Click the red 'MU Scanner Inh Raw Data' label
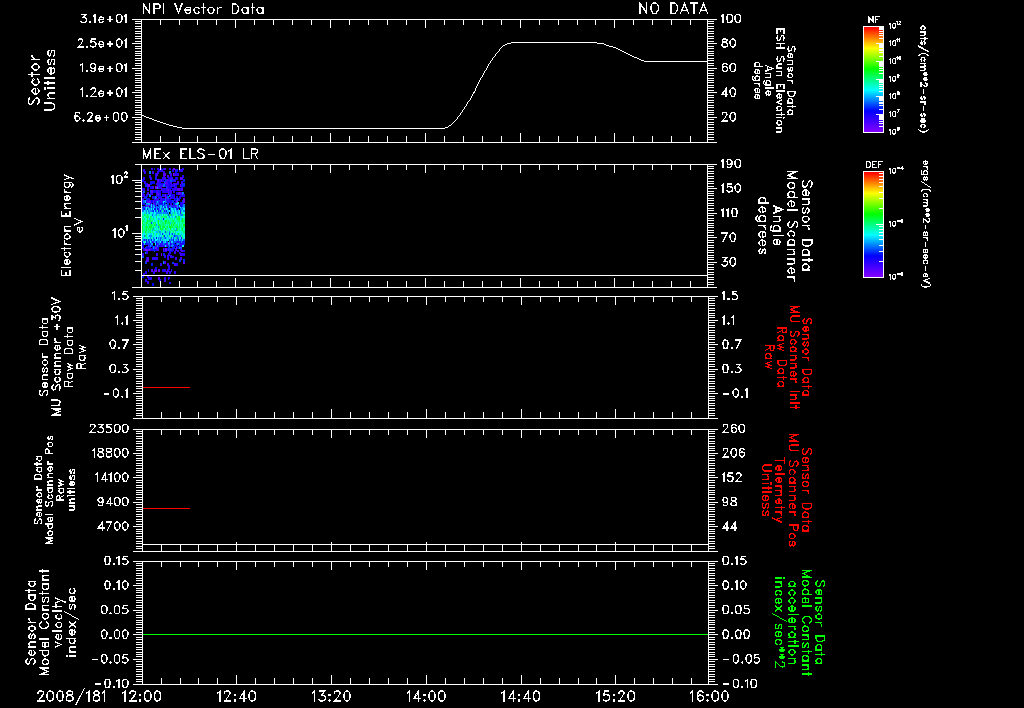Image resolution: width=1024 pixels, height=708 pixels. coord(788,357)
